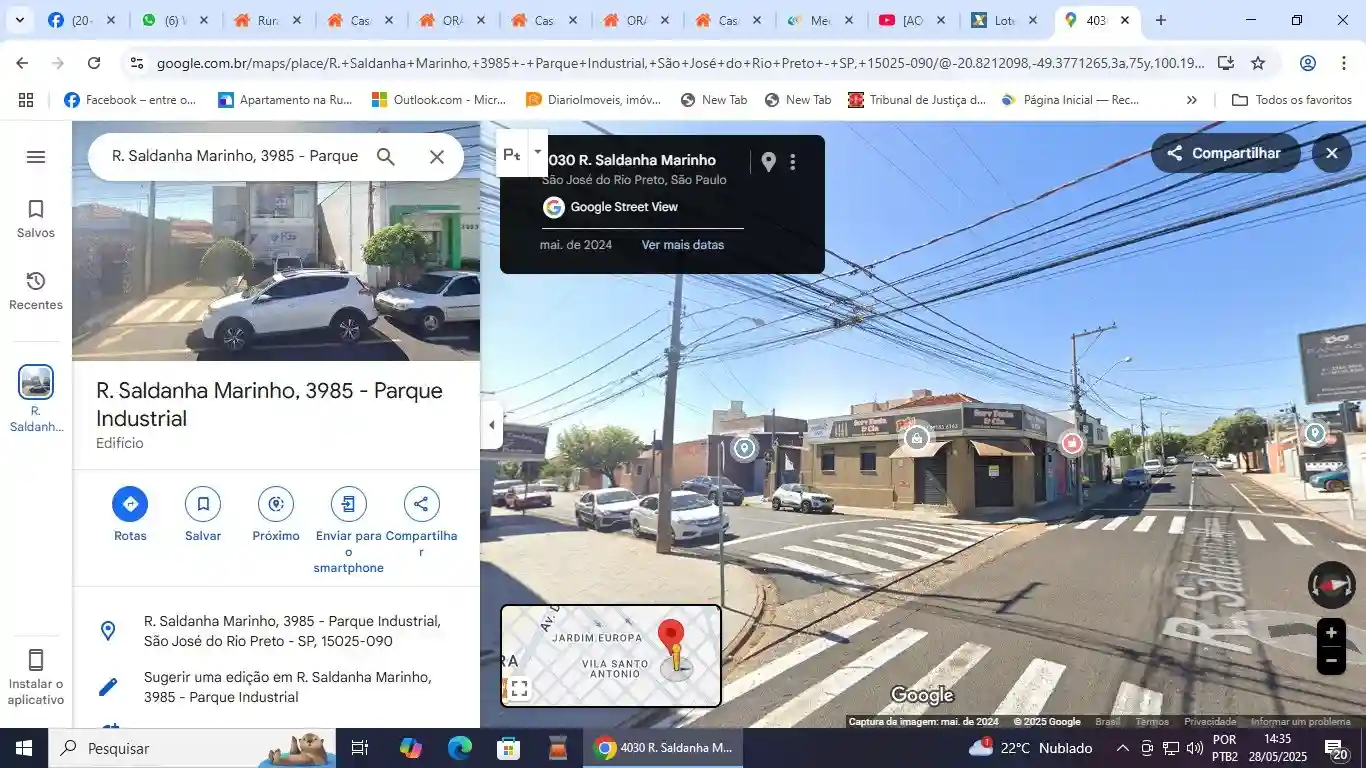Open Street View more options menu
This screenshot has height=768, width=1366.
(793, 162)
